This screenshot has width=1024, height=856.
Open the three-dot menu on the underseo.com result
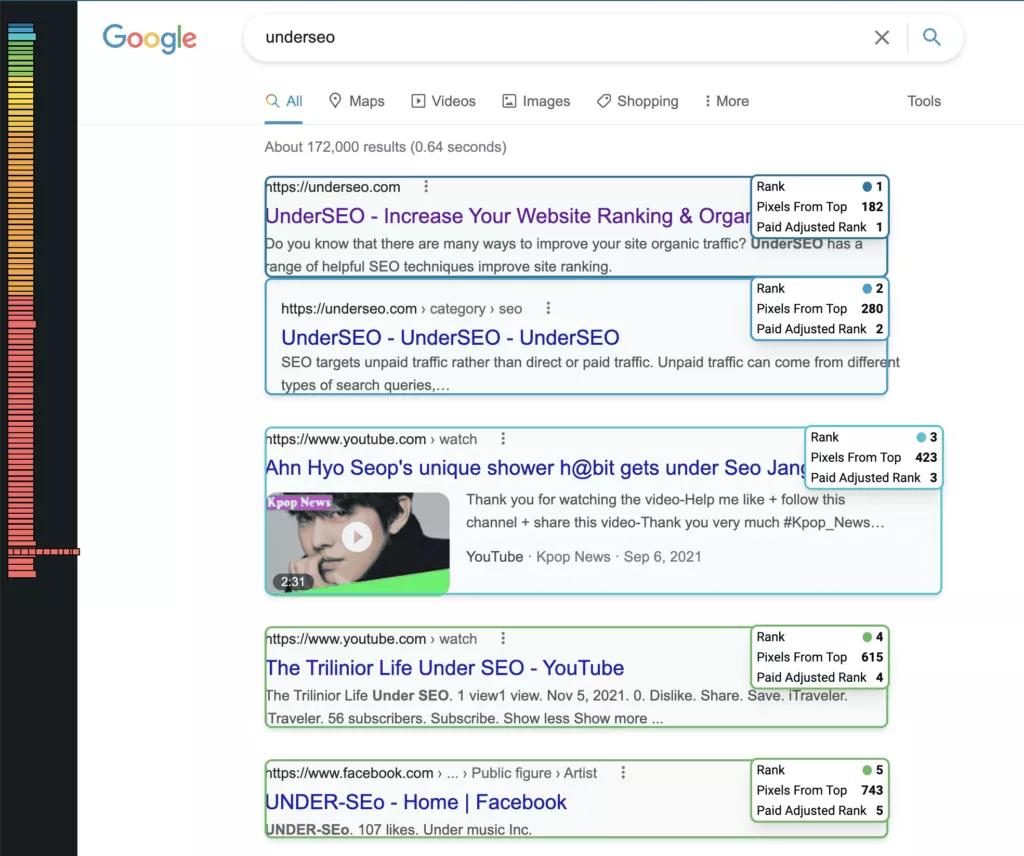(x=426, y=186)
